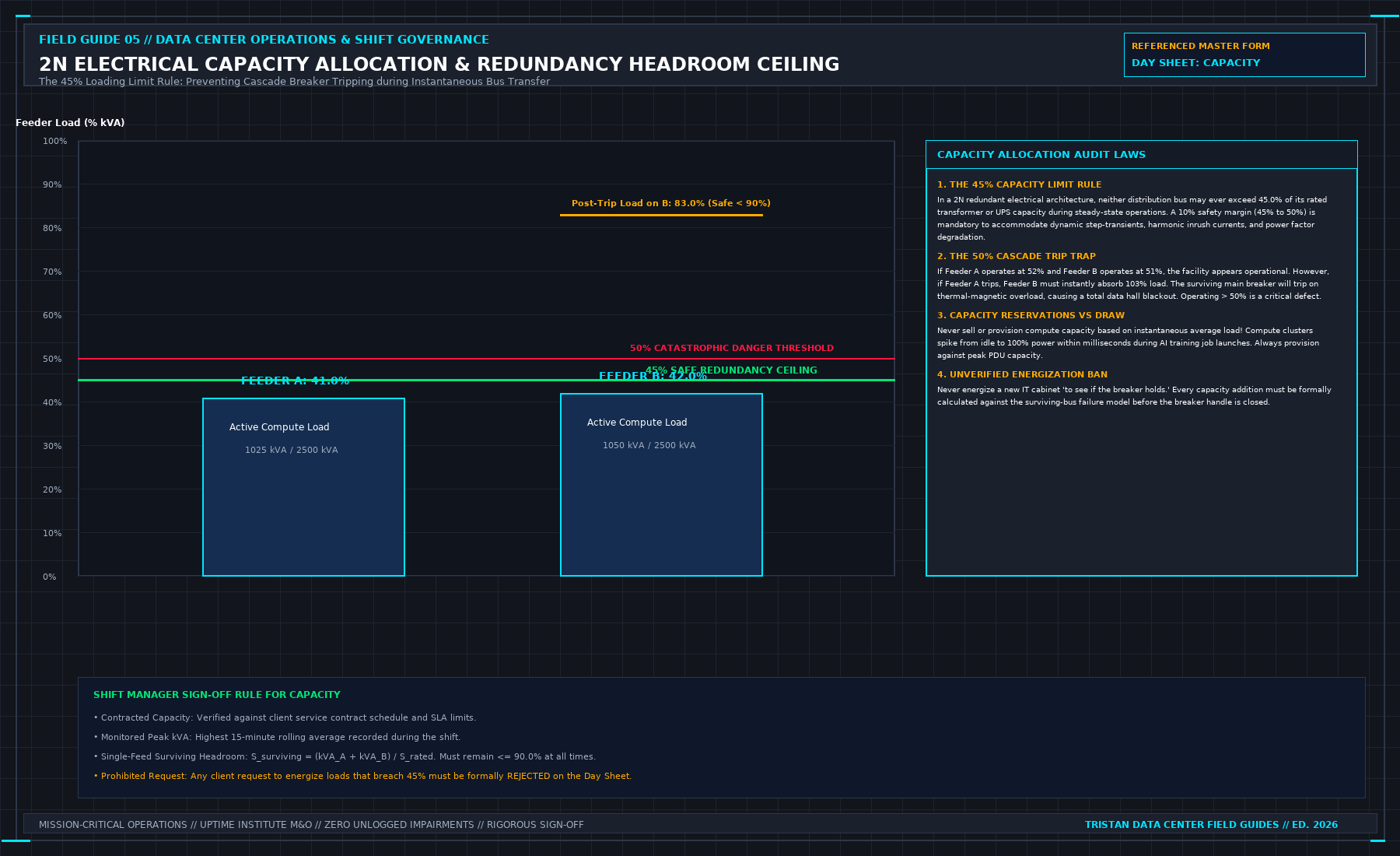
Task: Click 'FIELD GUIDE 05' header line
Action: [264, 40]
